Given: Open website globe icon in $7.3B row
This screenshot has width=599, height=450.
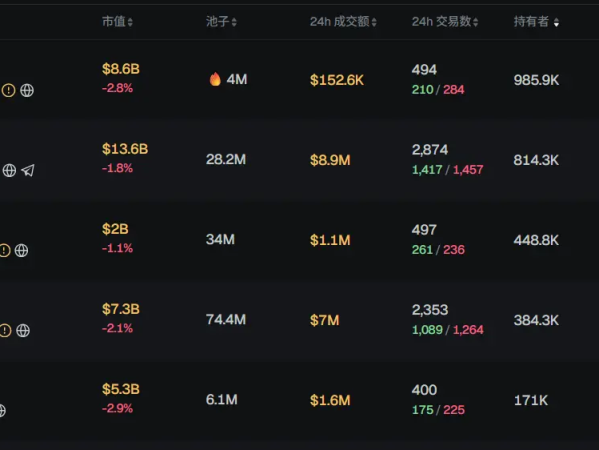Looking at the screenshot, I should (23, 330).
